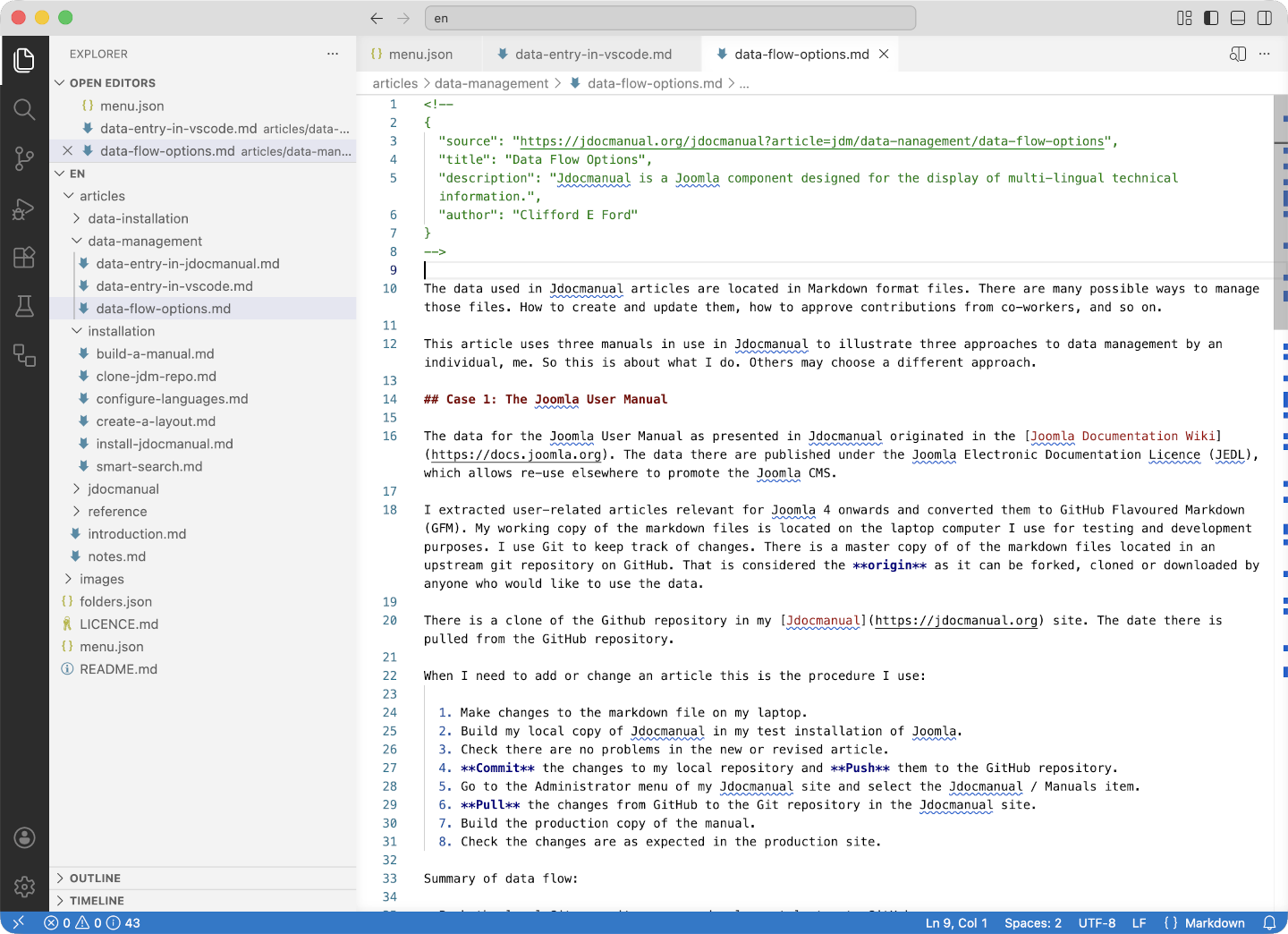Click the remote window indicator in status bar
The image size is (1288, 934).
[x=18, y=922]
